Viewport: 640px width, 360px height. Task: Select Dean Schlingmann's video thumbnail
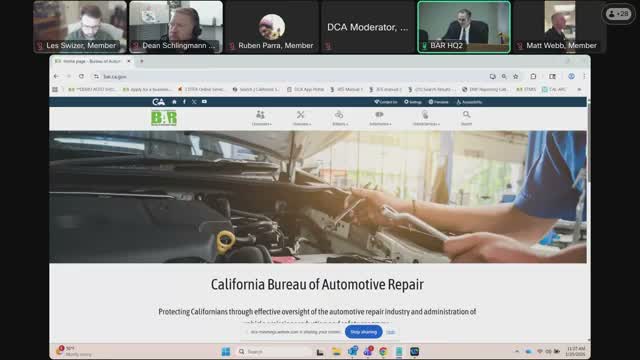pyautogui.click(x=176, y=27)
